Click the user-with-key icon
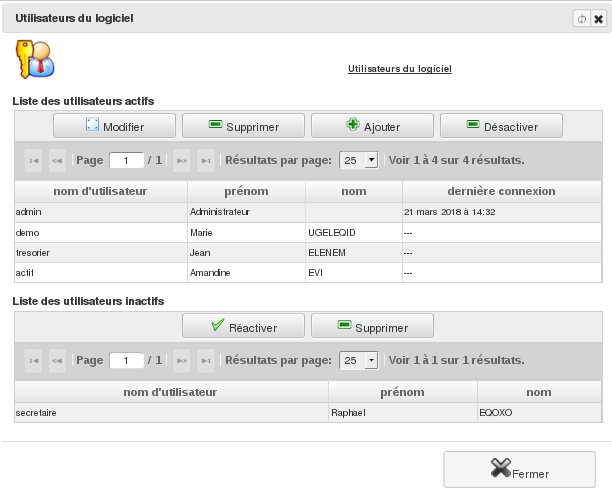612x502 pixels. tap(35, 59)
